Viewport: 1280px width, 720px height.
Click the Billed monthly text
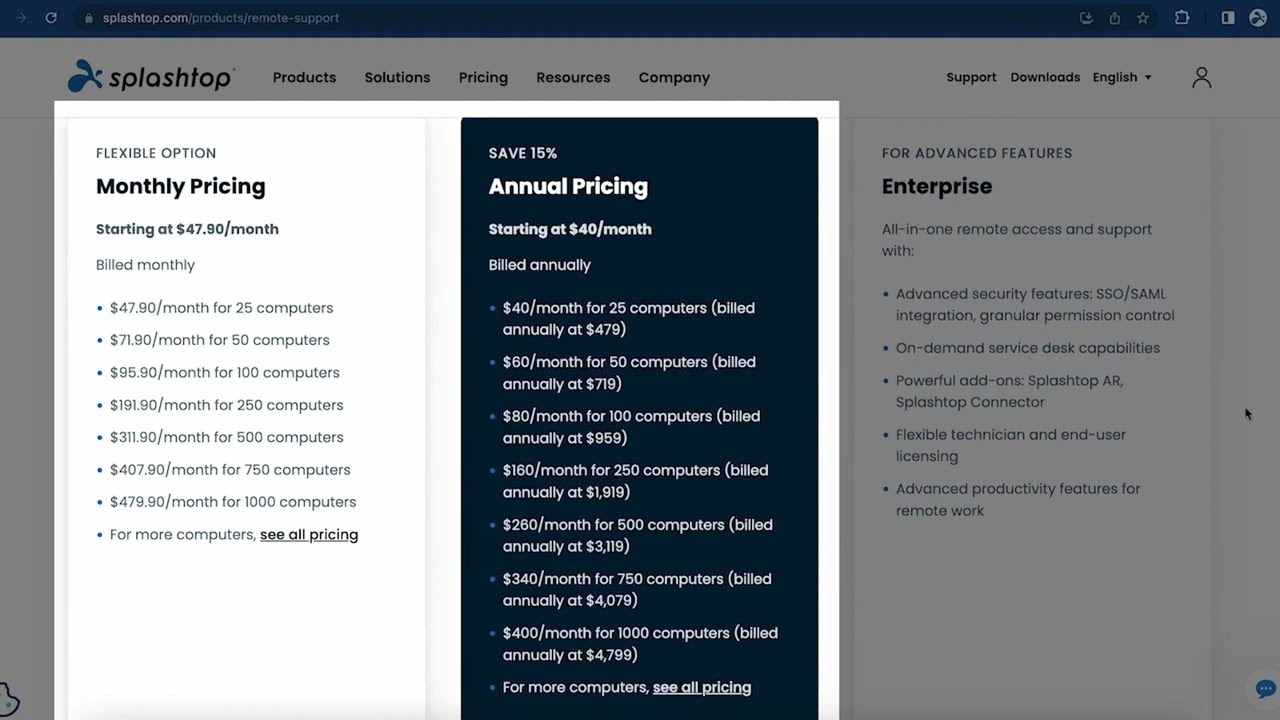[x=145, y=265]
